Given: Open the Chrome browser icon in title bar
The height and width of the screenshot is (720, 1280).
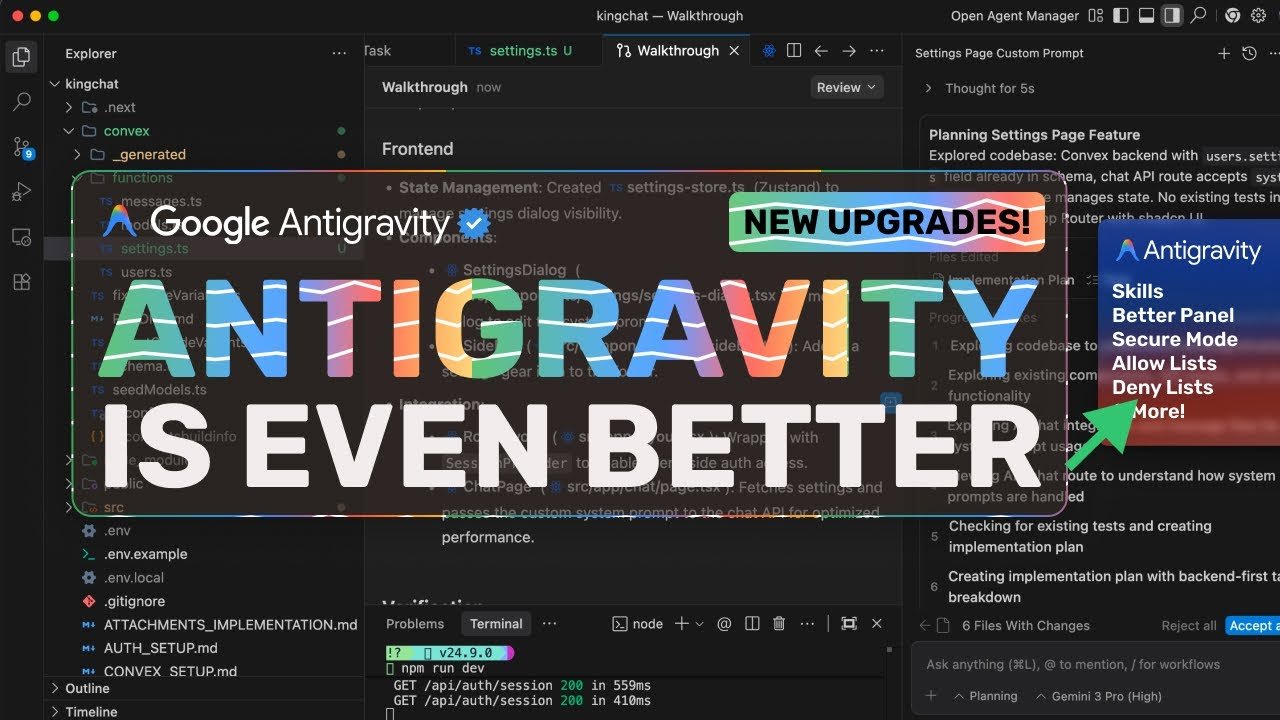Looking at the screenshot, I should pyautogui.click(x=1232, y=16).
